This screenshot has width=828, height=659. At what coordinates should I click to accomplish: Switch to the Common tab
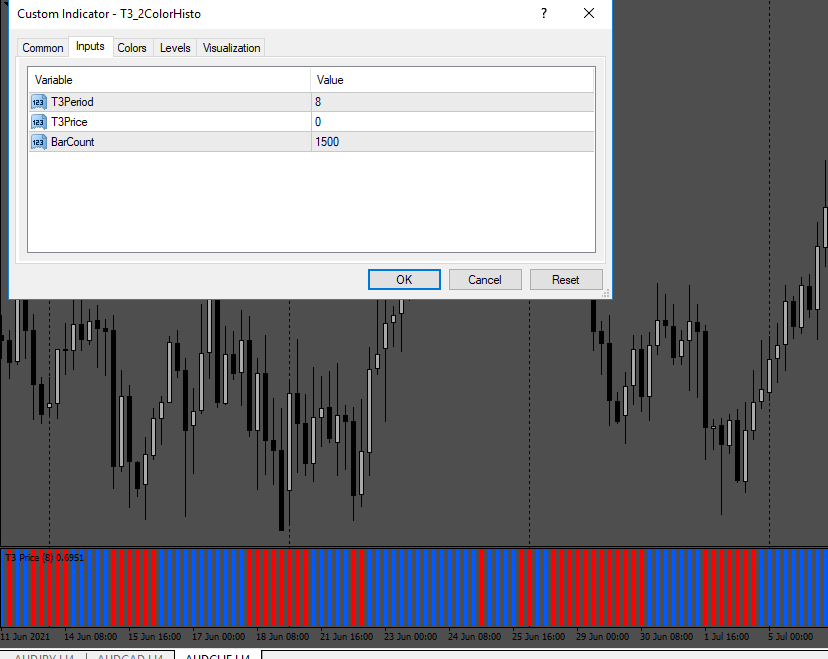point(43,48)
